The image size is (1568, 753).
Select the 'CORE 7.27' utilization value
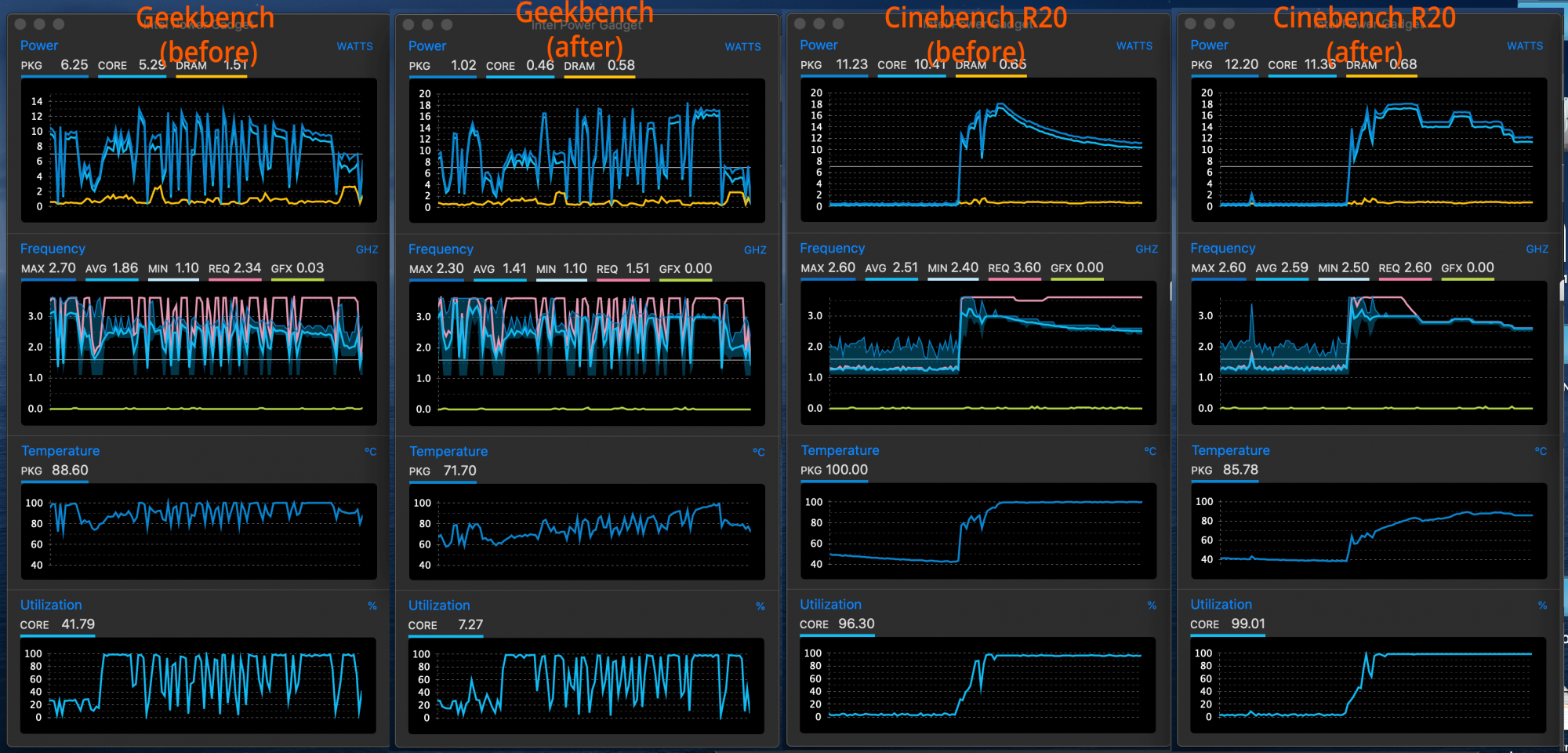click(445, 626)
